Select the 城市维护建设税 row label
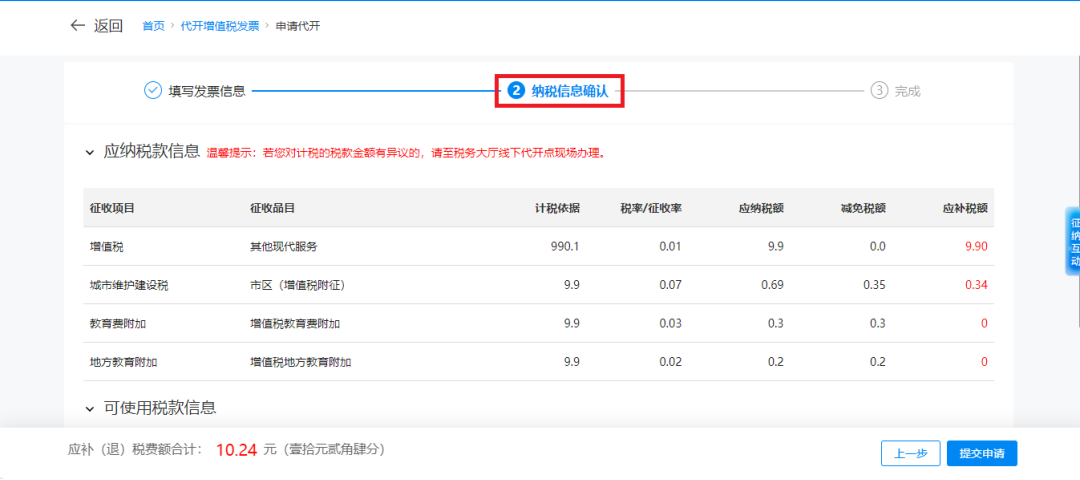This screenshot has height=480, width=1080. click(x=129, y=285)
